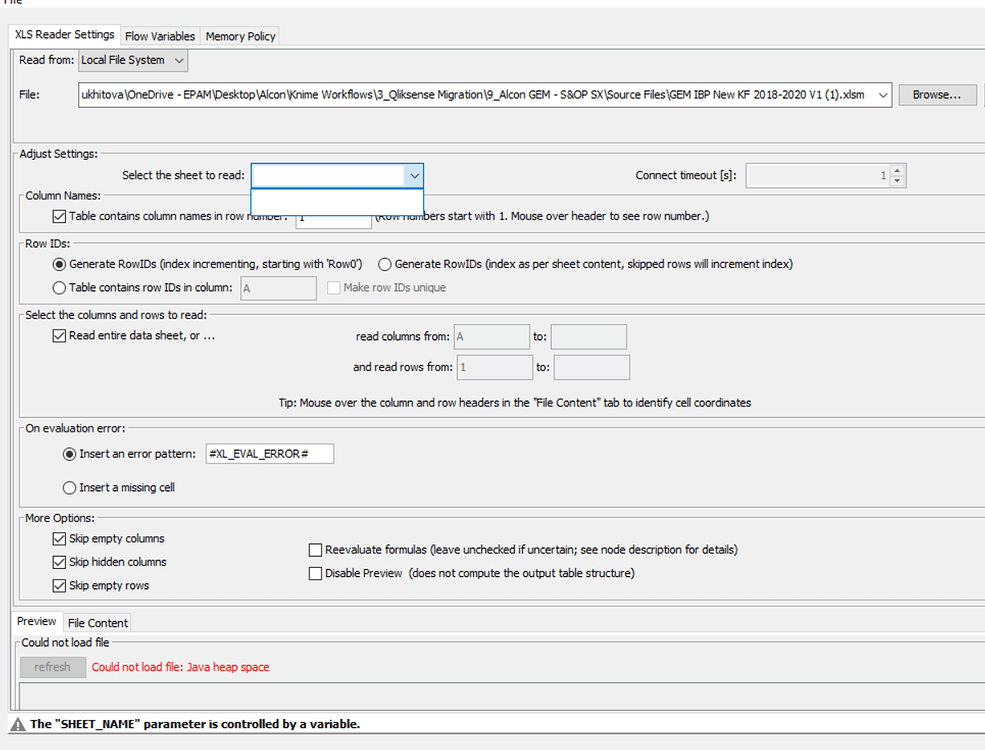This screenshot has width=985, height=750.
Task: Click the refresh button in Preview
Action: (x=52, y=666)
